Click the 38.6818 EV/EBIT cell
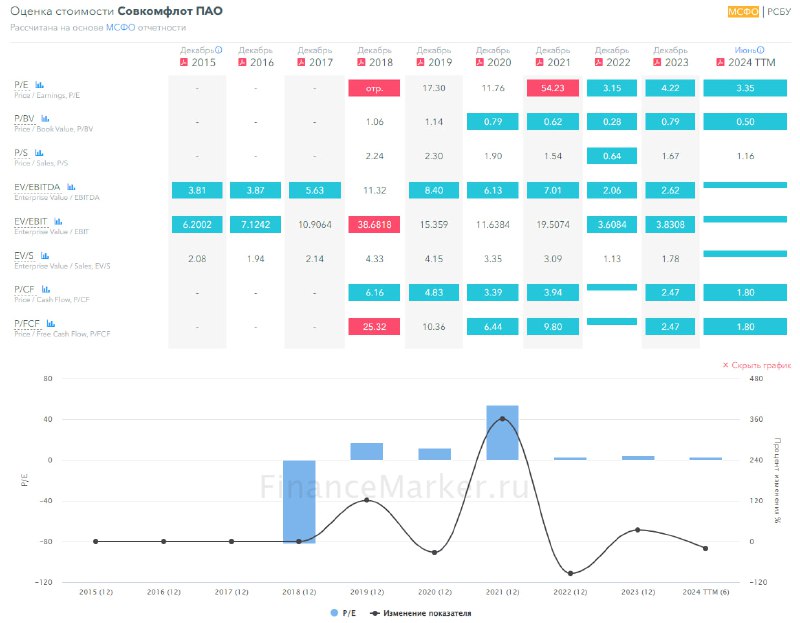Image resolution: width=800 pixels, height=623 pixels. coord(374,225)
